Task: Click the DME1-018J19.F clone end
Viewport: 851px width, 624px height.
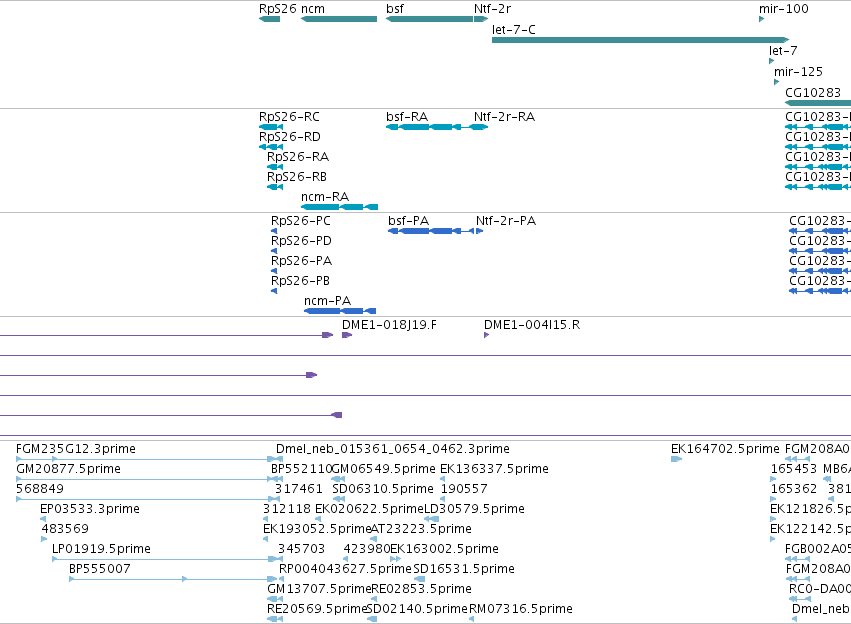Action: [347, 335]
